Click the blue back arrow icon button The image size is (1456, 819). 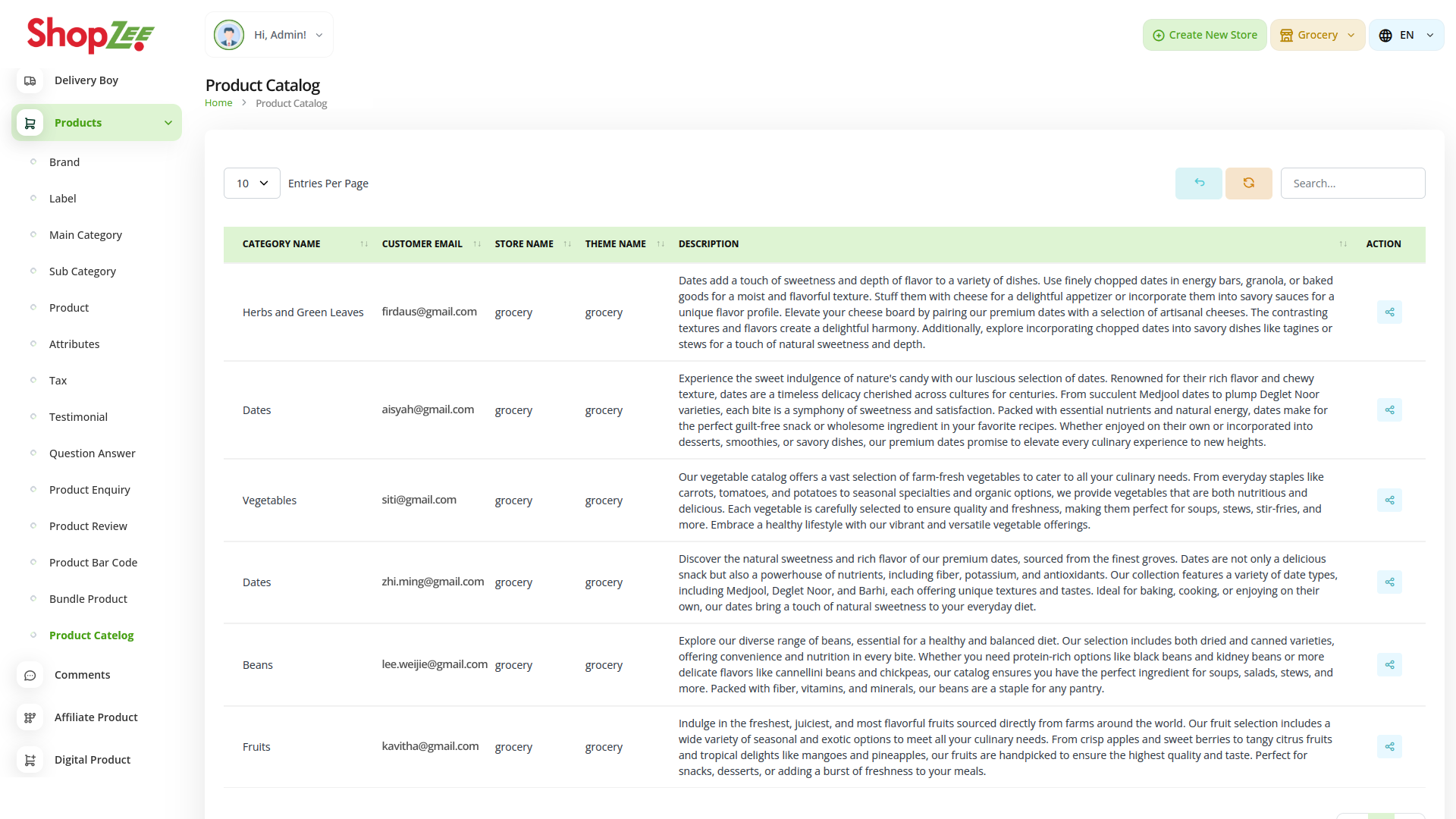point(1199,184)
